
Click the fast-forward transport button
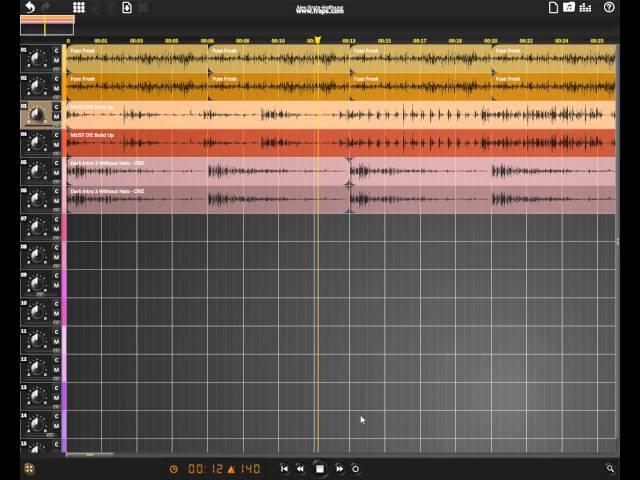pyautogui.click(x=339, y=469)
